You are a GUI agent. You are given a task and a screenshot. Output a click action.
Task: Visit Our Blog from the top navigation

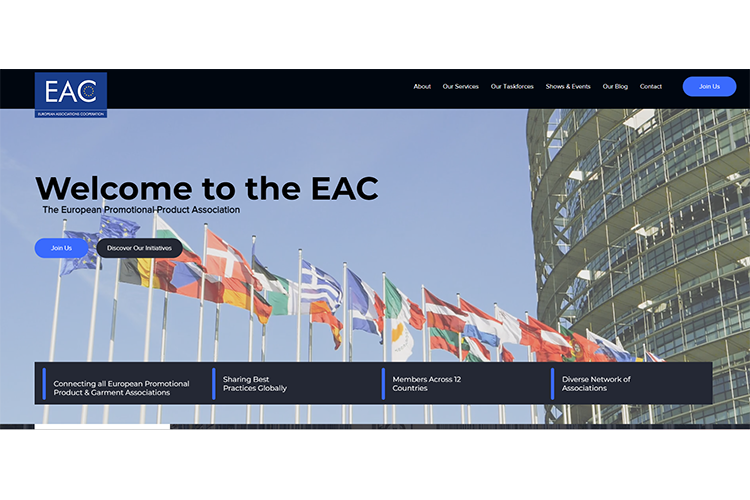(615, 87)
